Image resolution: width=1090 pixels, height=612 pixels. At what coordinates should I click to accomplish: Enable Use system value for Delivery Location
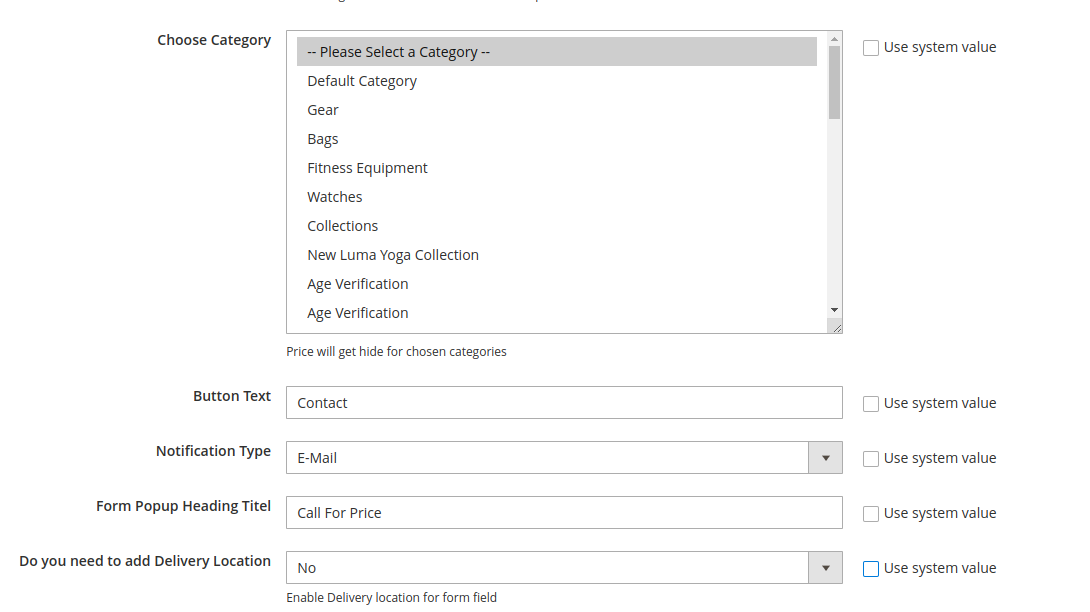(871, 569)
